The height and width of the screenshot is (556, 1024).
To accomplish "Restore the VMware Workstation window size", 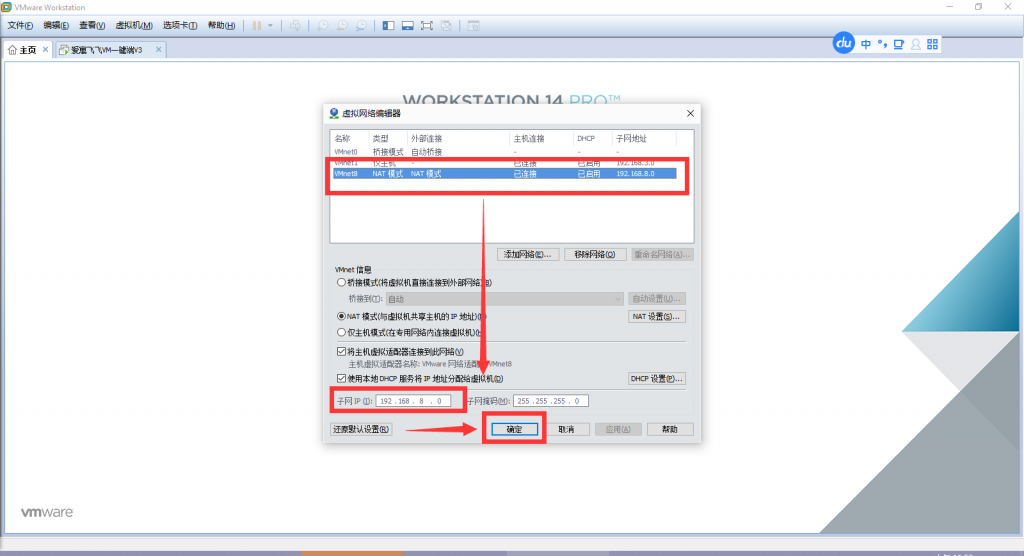I will (x=978, y=7).
